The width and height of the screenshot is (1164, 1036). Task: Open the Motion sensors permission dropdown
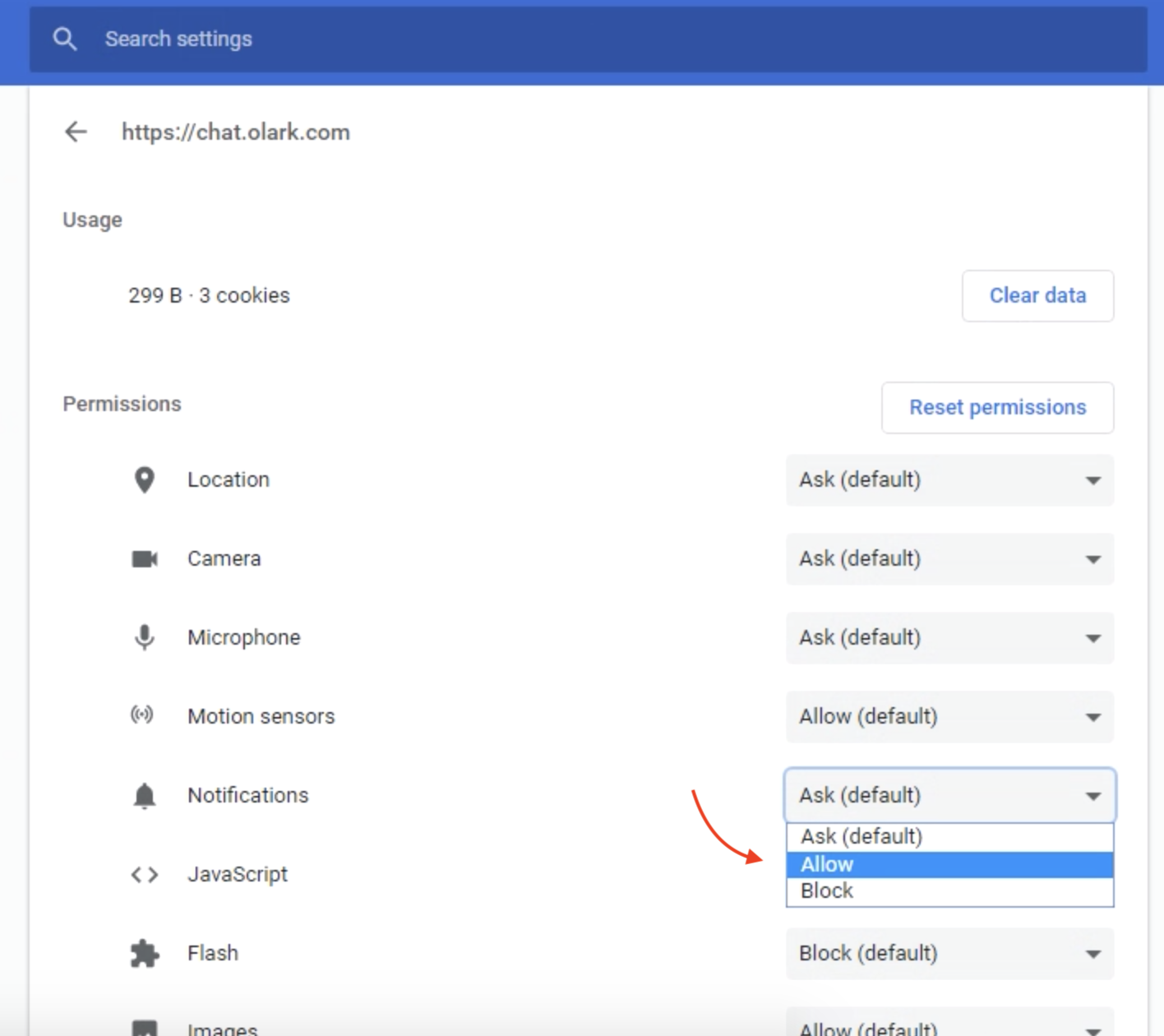(x=949, y=717)
